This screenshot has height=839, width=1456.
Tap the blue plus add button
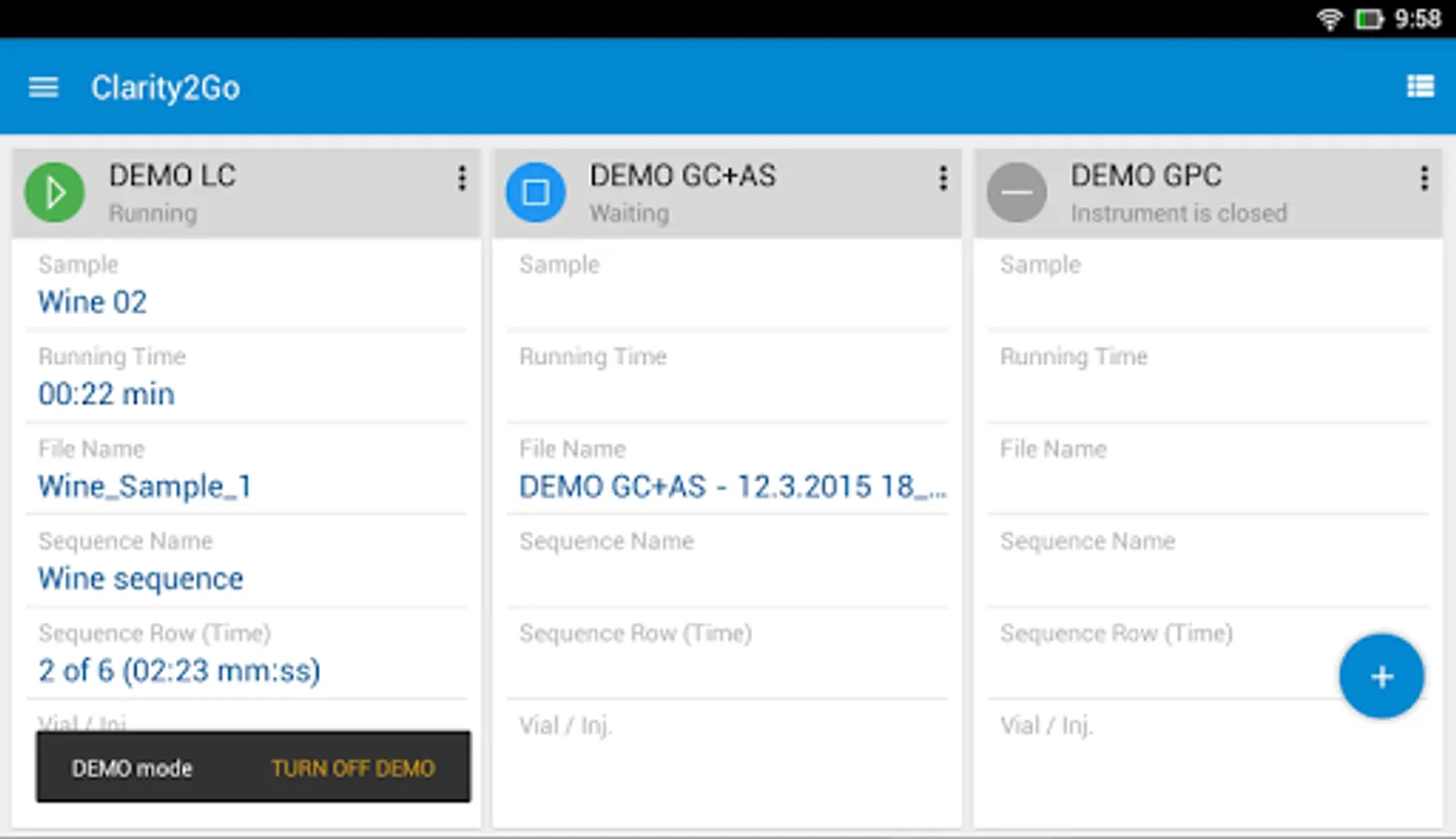pyautogui.click(x=1381, y=676)
